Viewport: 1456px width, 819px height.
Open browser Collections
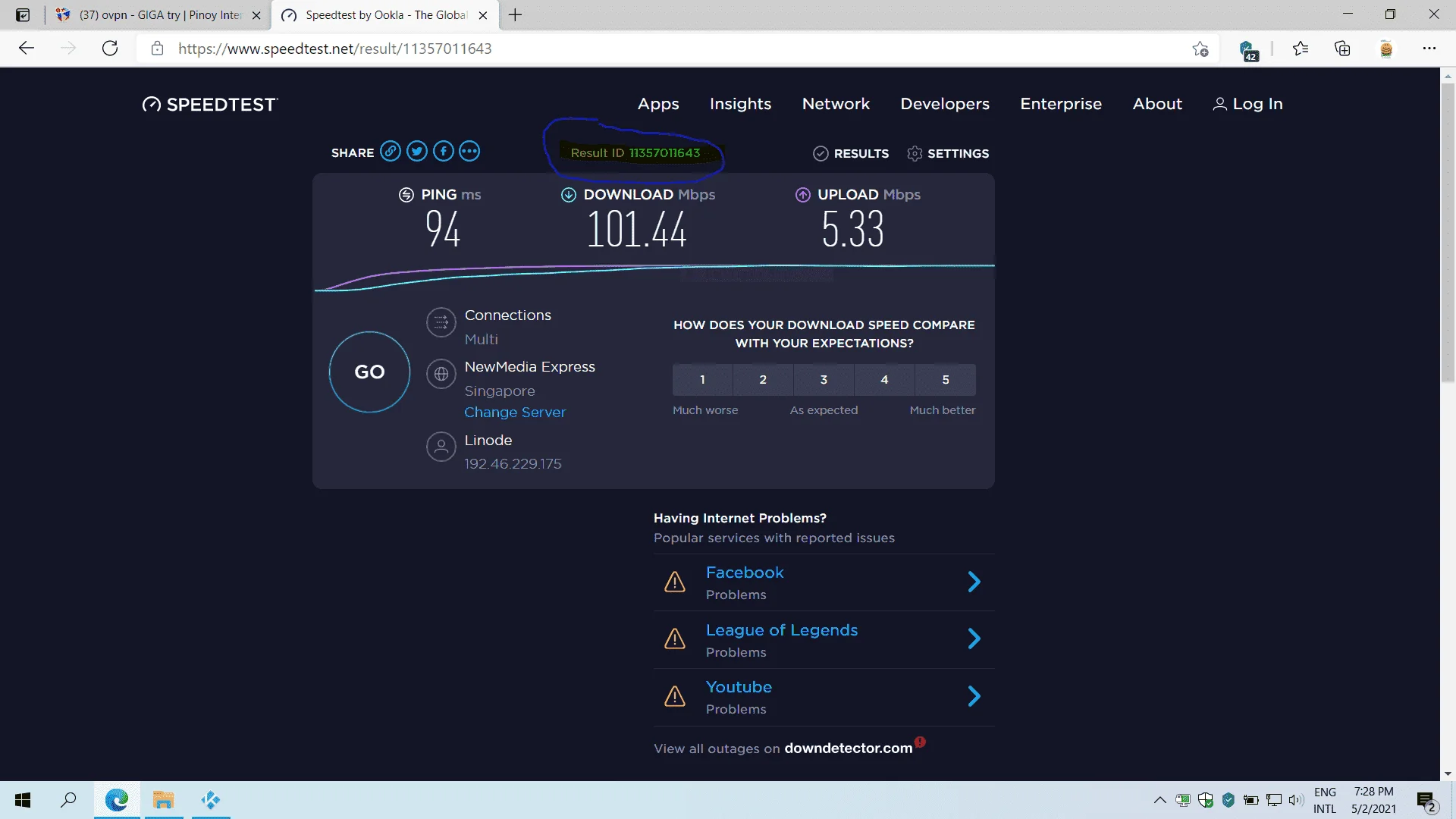pyautogui.click(x=1342, y=49)
